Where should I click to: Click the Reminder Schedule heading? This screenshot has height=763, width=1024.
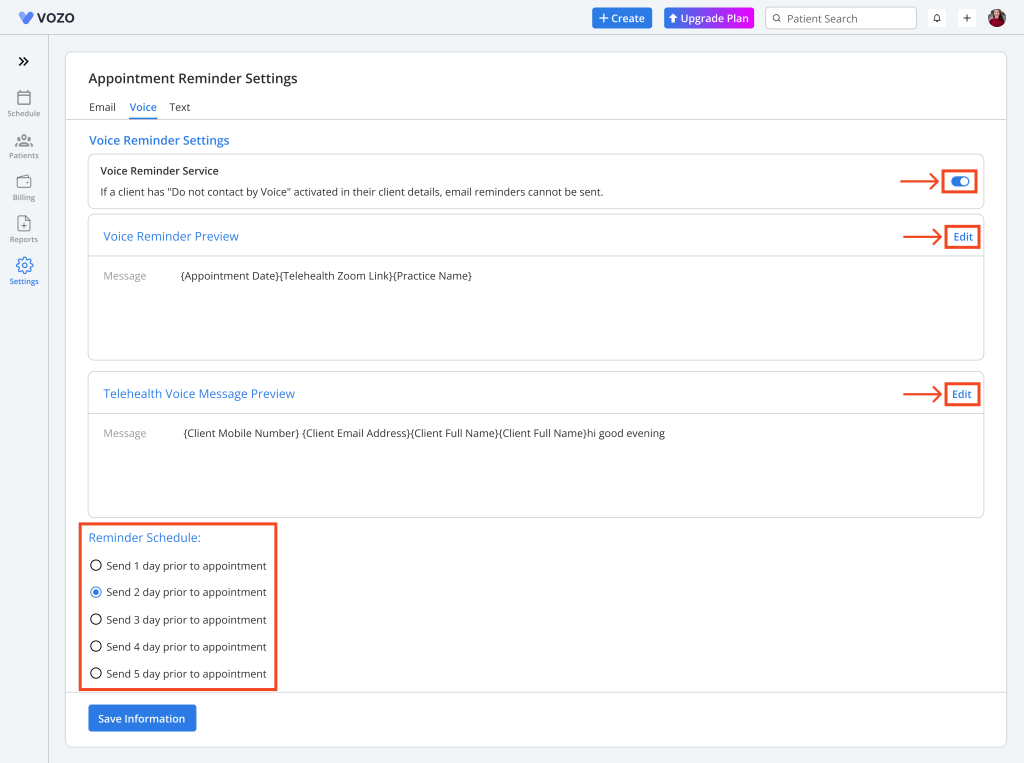coord(144,538)
